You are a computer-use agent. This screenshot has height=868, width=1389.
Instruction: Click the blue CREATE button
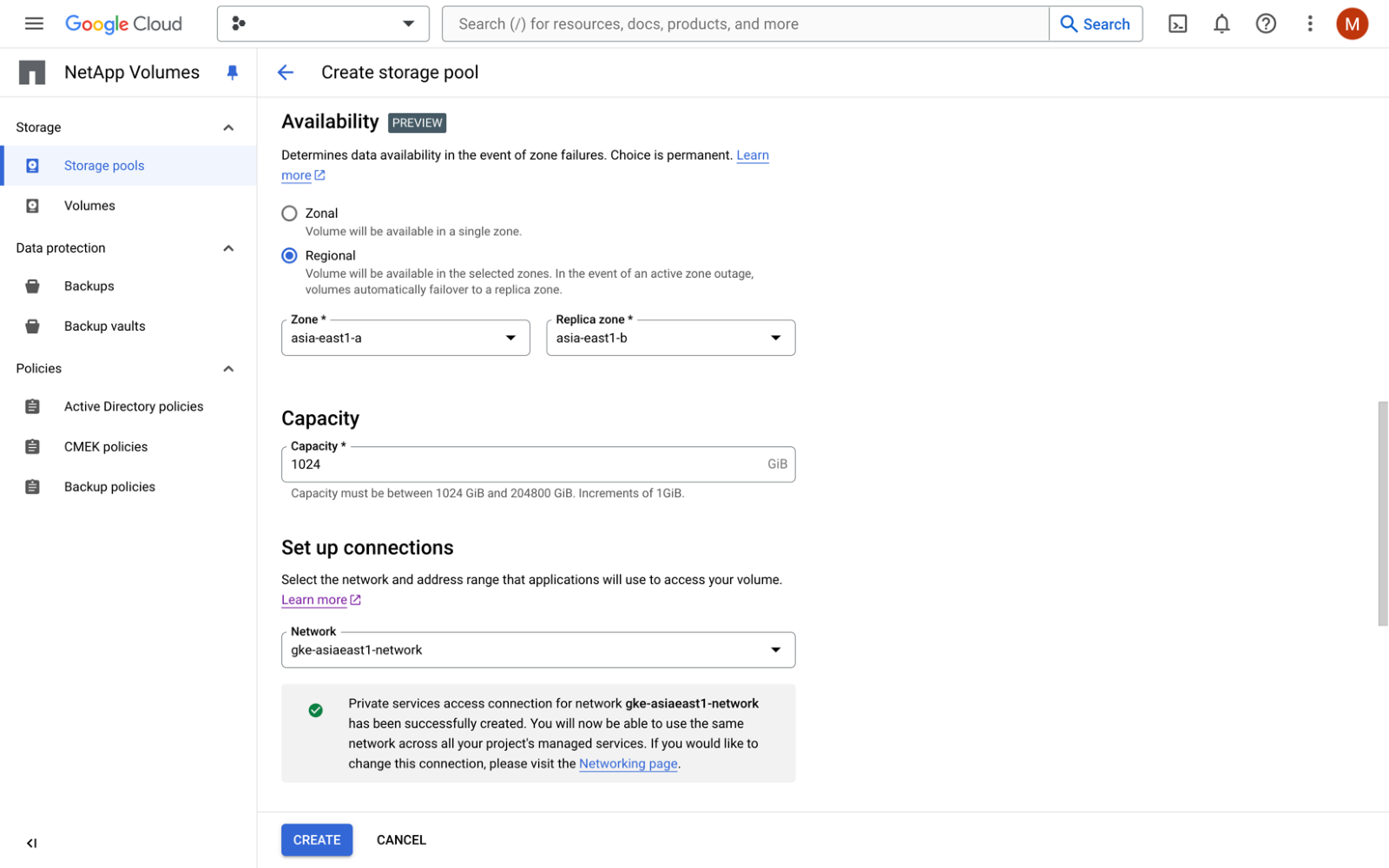[x=317, y=840]
